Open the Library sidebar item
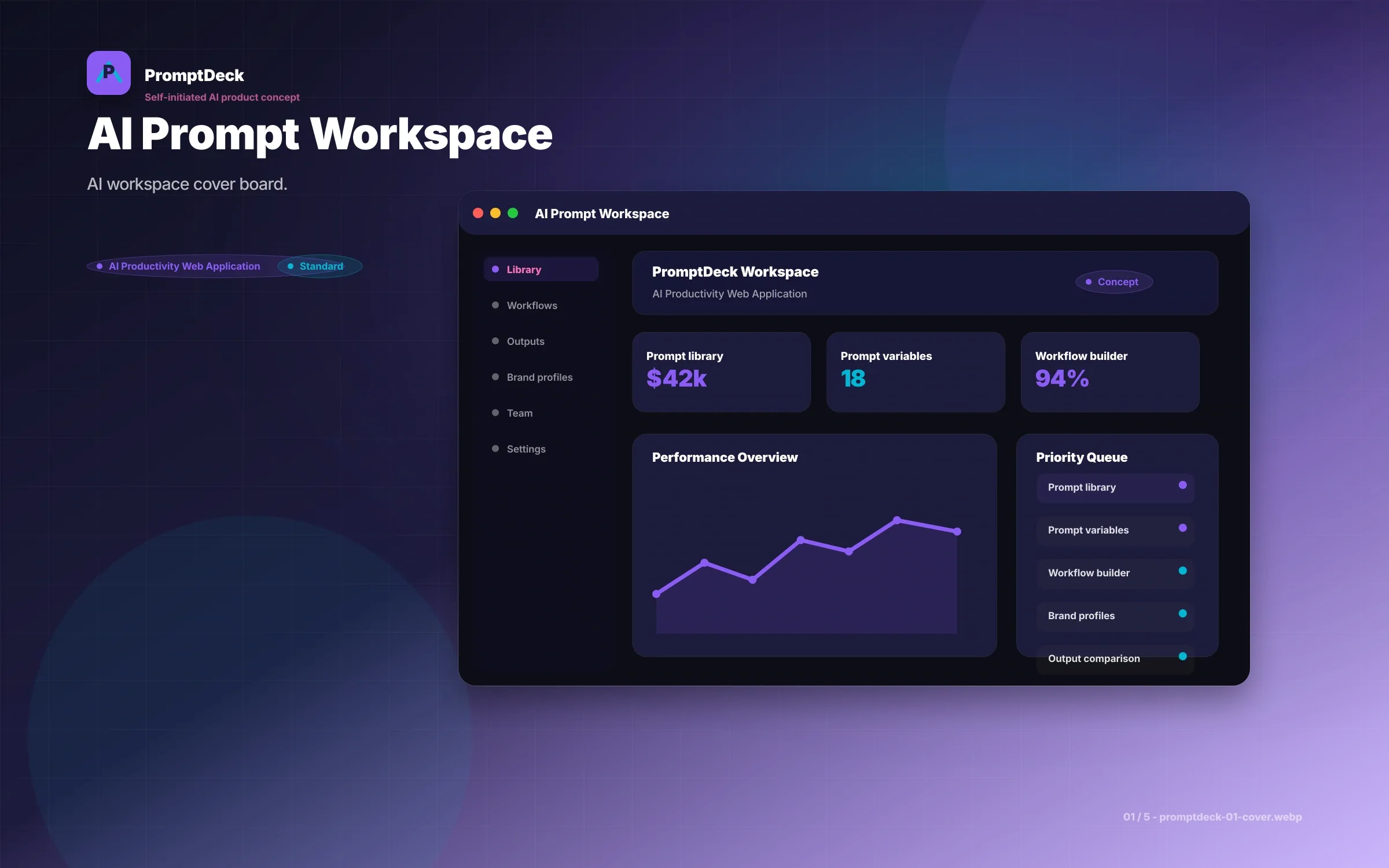Image resolution: width=1389 pixels, height=868 pixels. (541, 270)
